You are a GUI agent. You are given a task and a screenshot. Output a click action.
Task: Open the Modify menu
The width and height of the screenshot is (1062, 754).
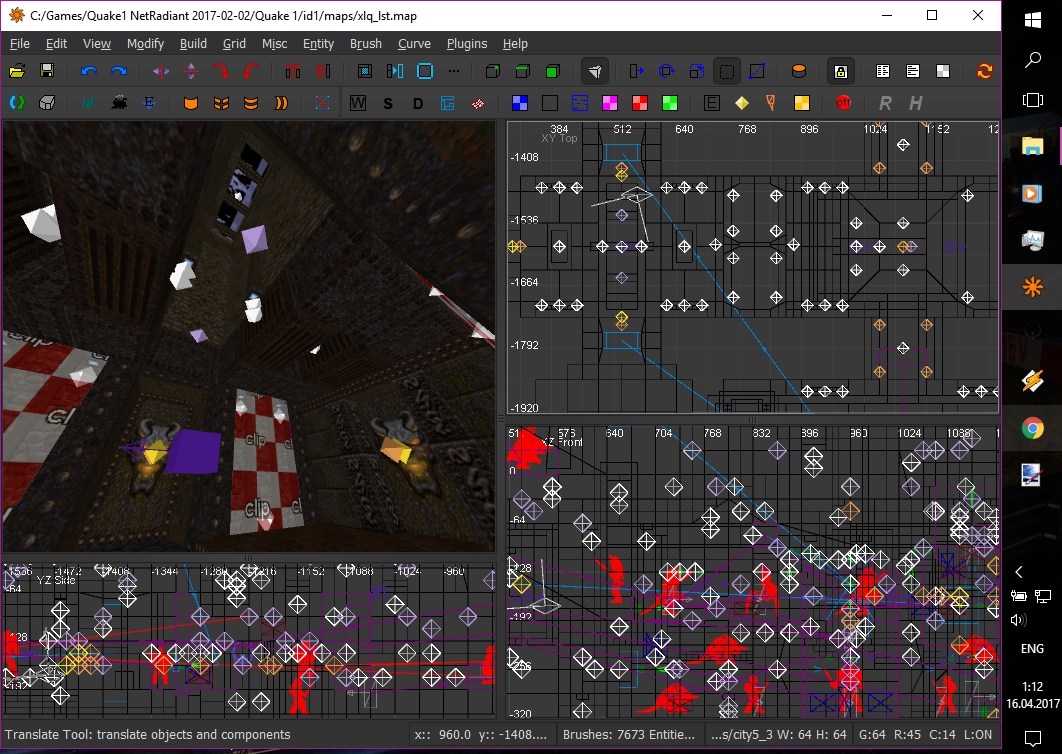[145, 43]
